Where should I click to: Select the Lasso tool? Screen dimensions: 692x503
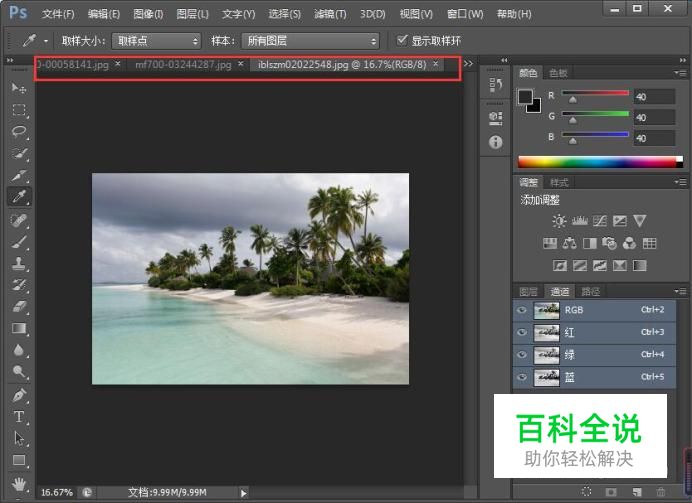pyautogui.click(x=18, y=131)
